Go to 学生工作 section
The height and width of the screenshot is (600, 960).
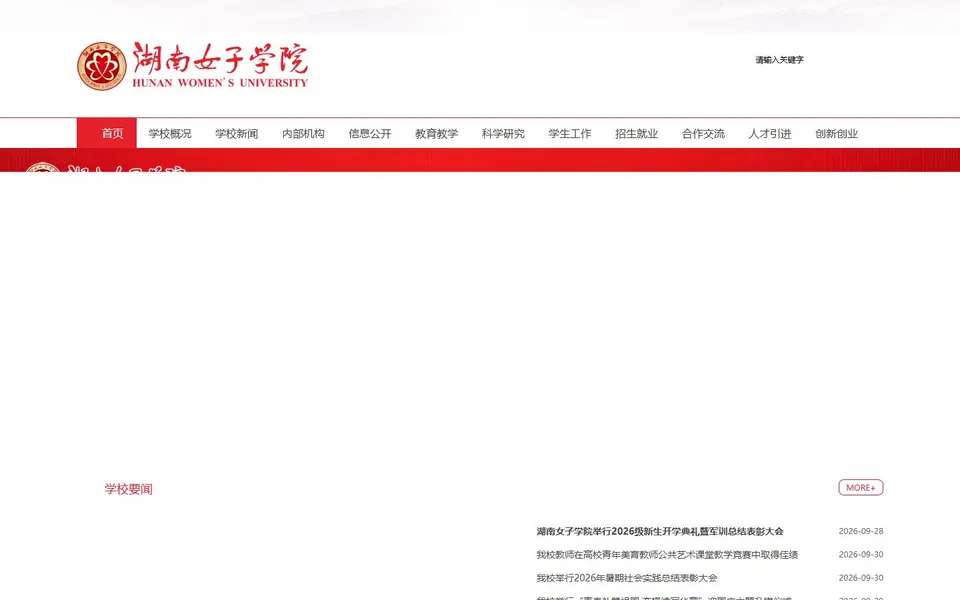coord(570,133)
